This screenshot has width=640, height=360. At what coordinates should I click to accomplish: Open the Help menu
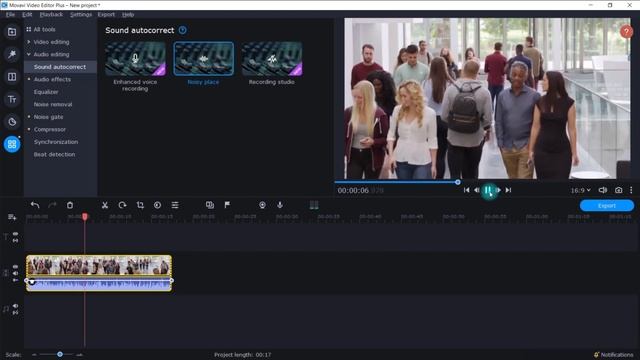pyautogui.click(x=128, y=14)
